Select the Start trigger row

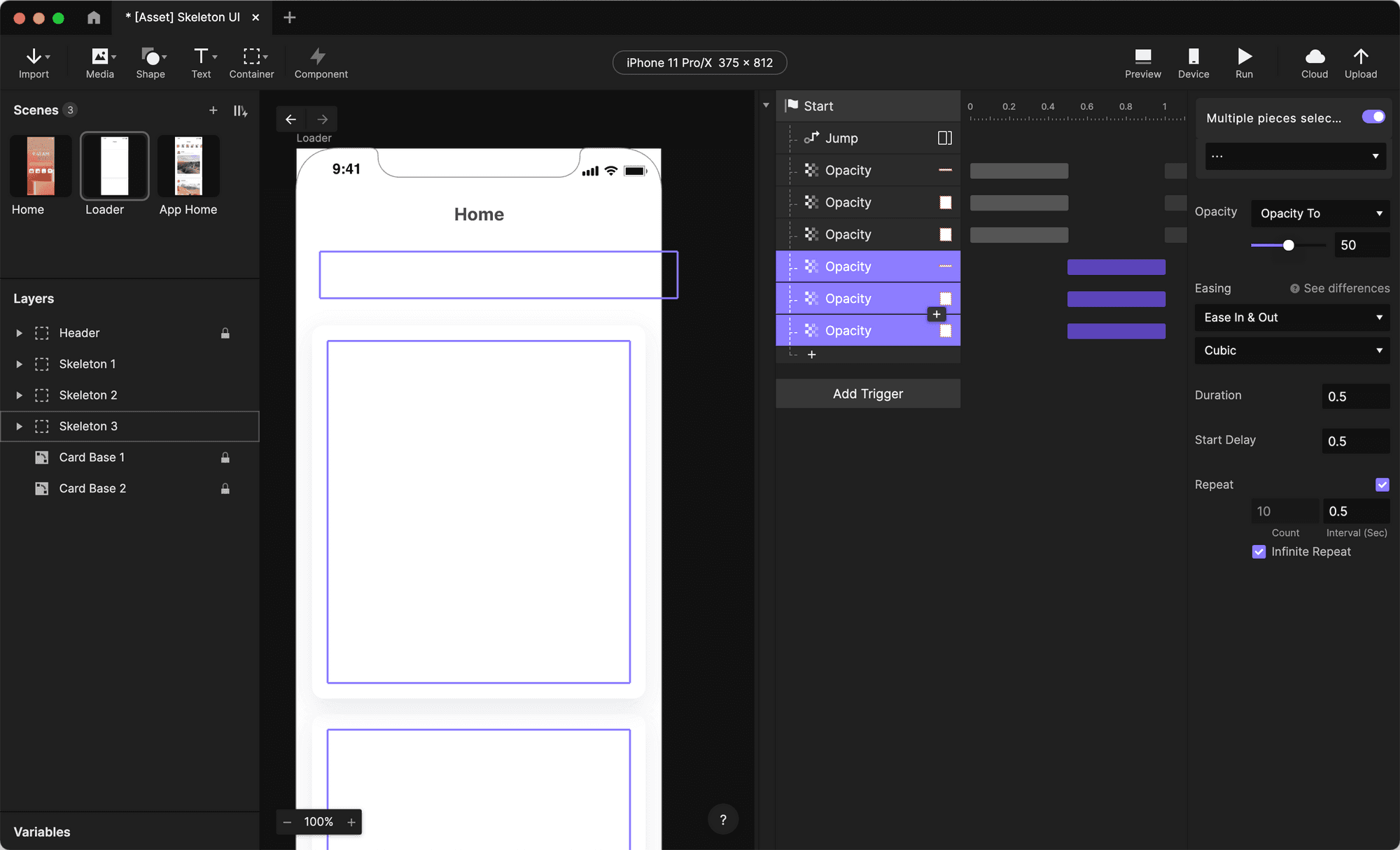[x=868, y=106]
